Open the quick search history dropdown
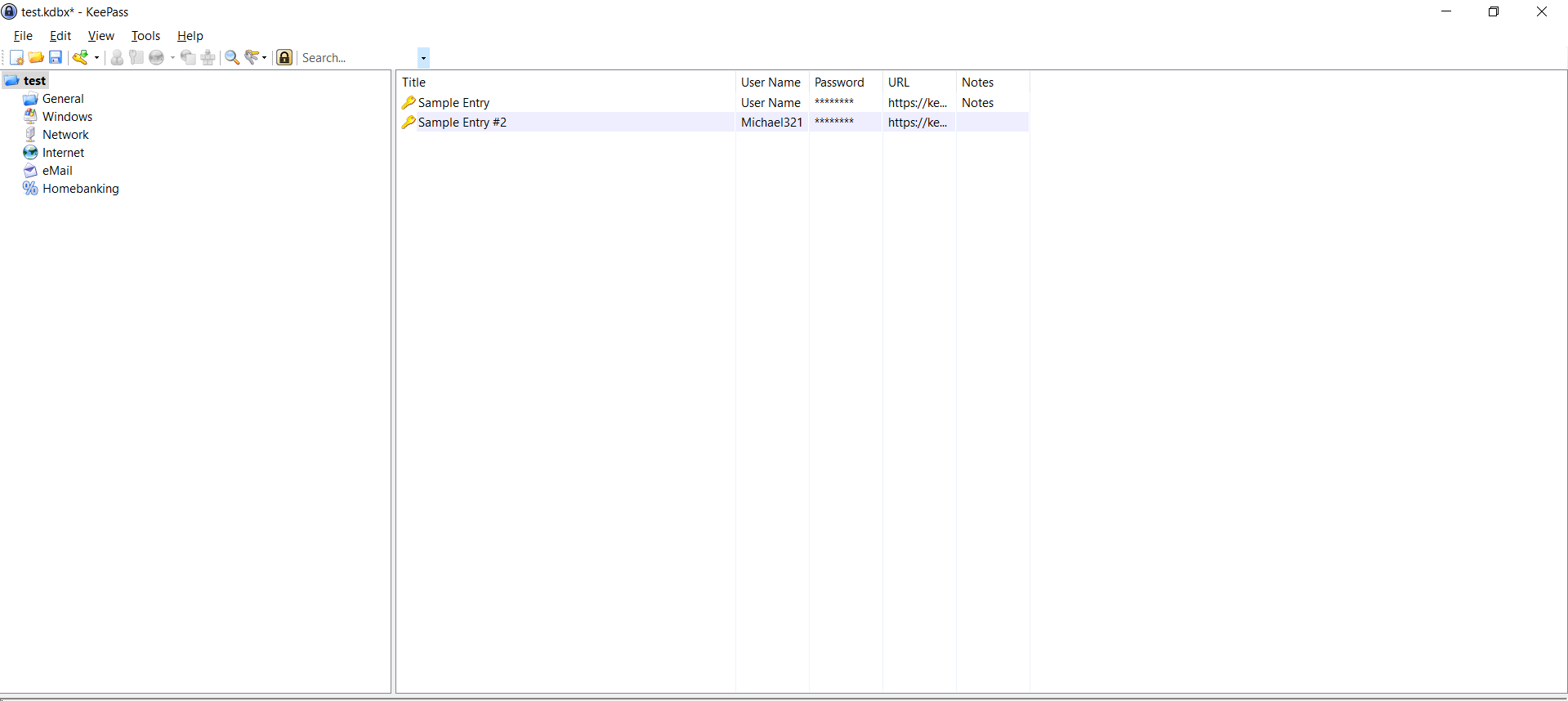This screenshot has width=1568, height=701. (x=423, y=57)
